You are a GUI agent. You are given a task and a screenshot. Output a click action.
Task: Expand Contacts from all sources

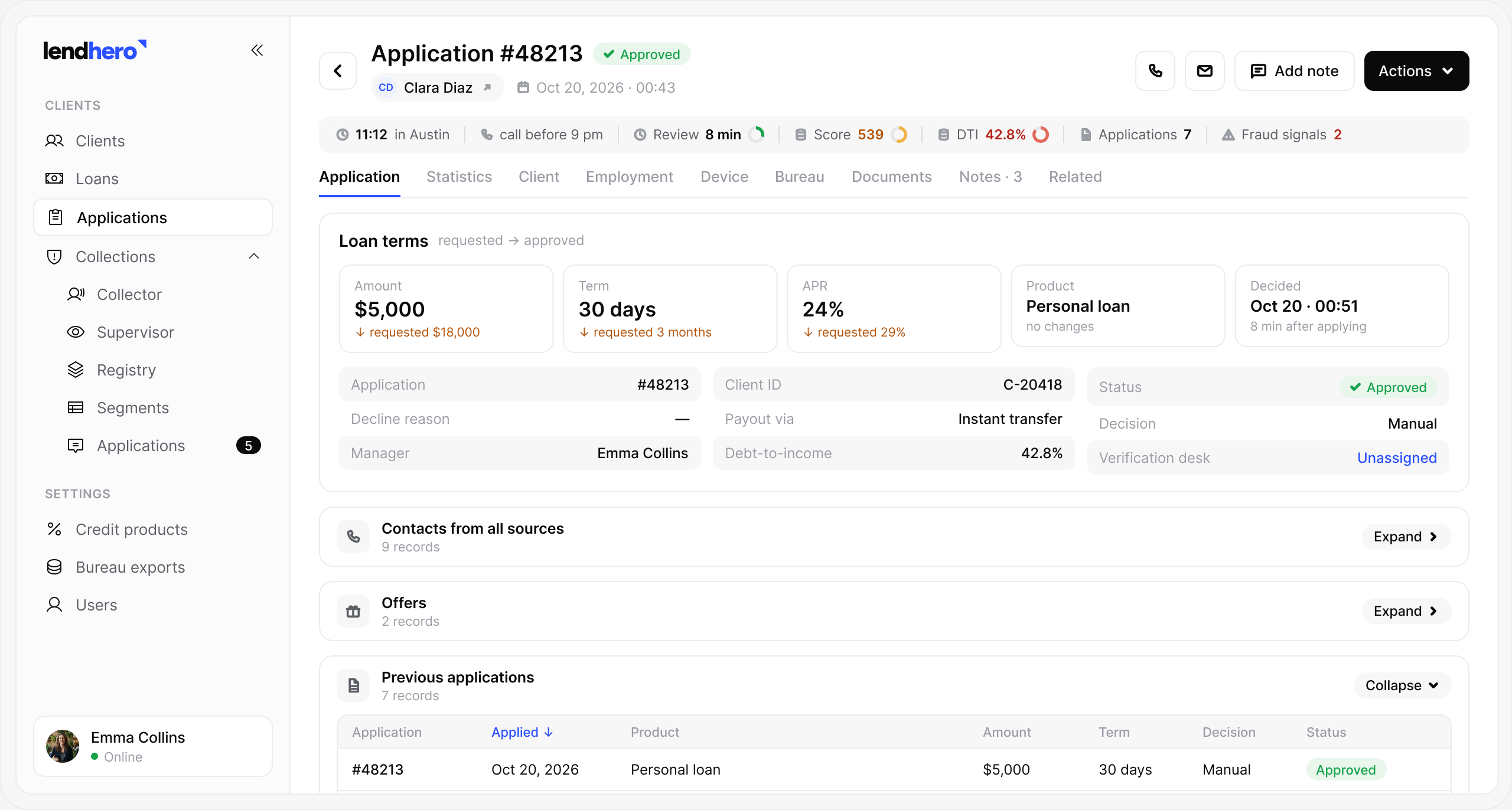(x=1406, y=537)
